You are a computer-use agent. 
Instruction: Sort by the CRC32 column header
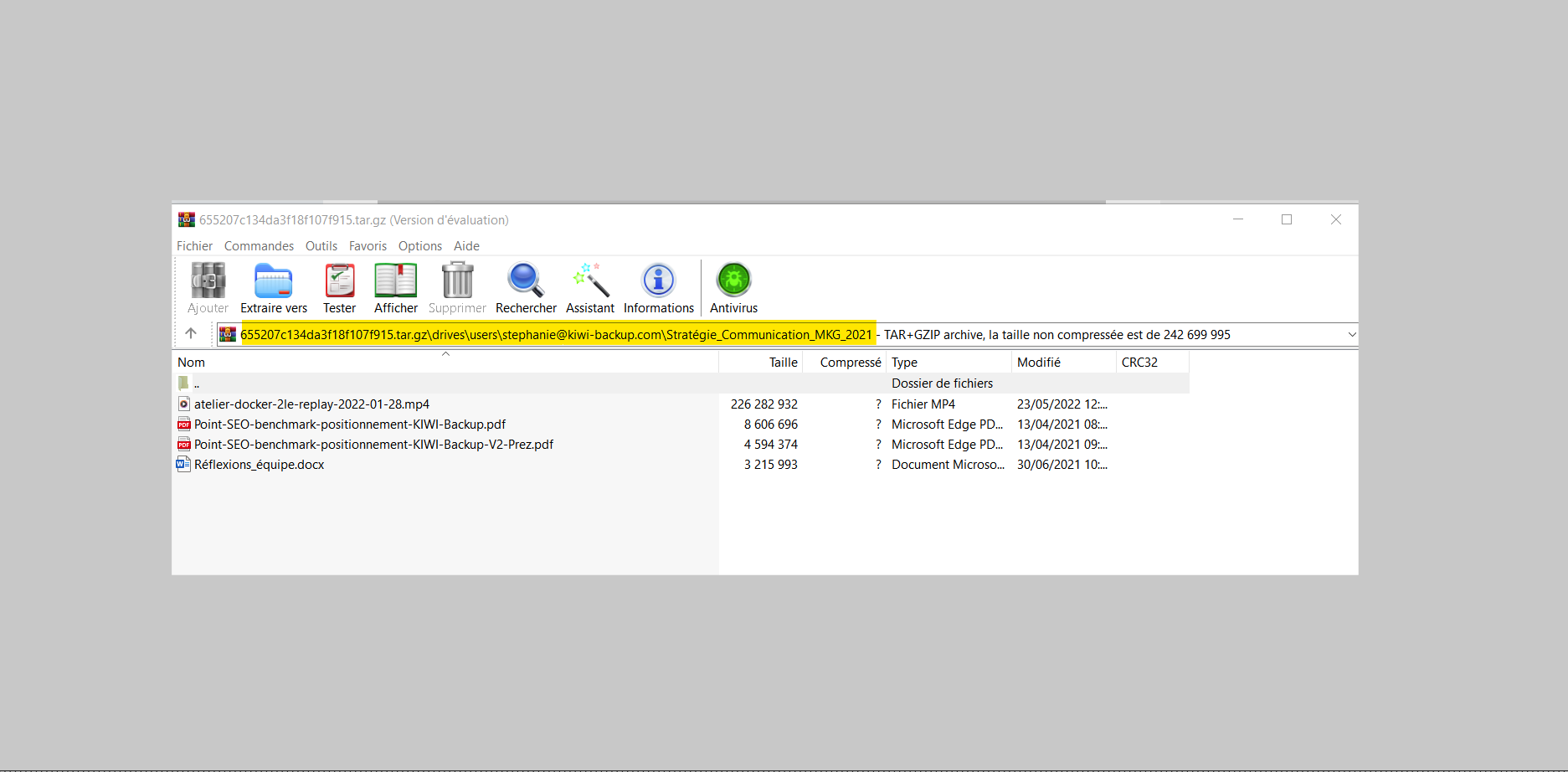click(1153, 363)
